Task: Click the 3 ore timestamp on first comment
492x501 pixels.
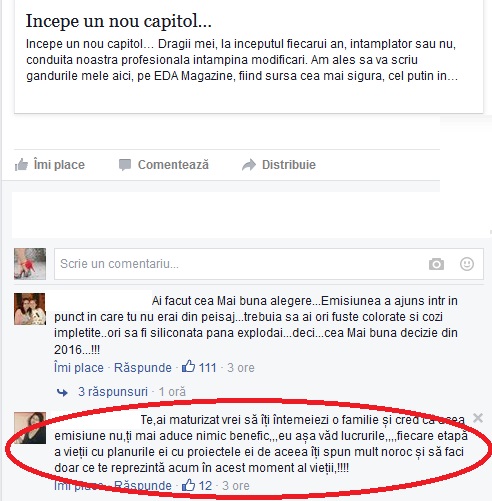Action: click(x=241, y=368)
